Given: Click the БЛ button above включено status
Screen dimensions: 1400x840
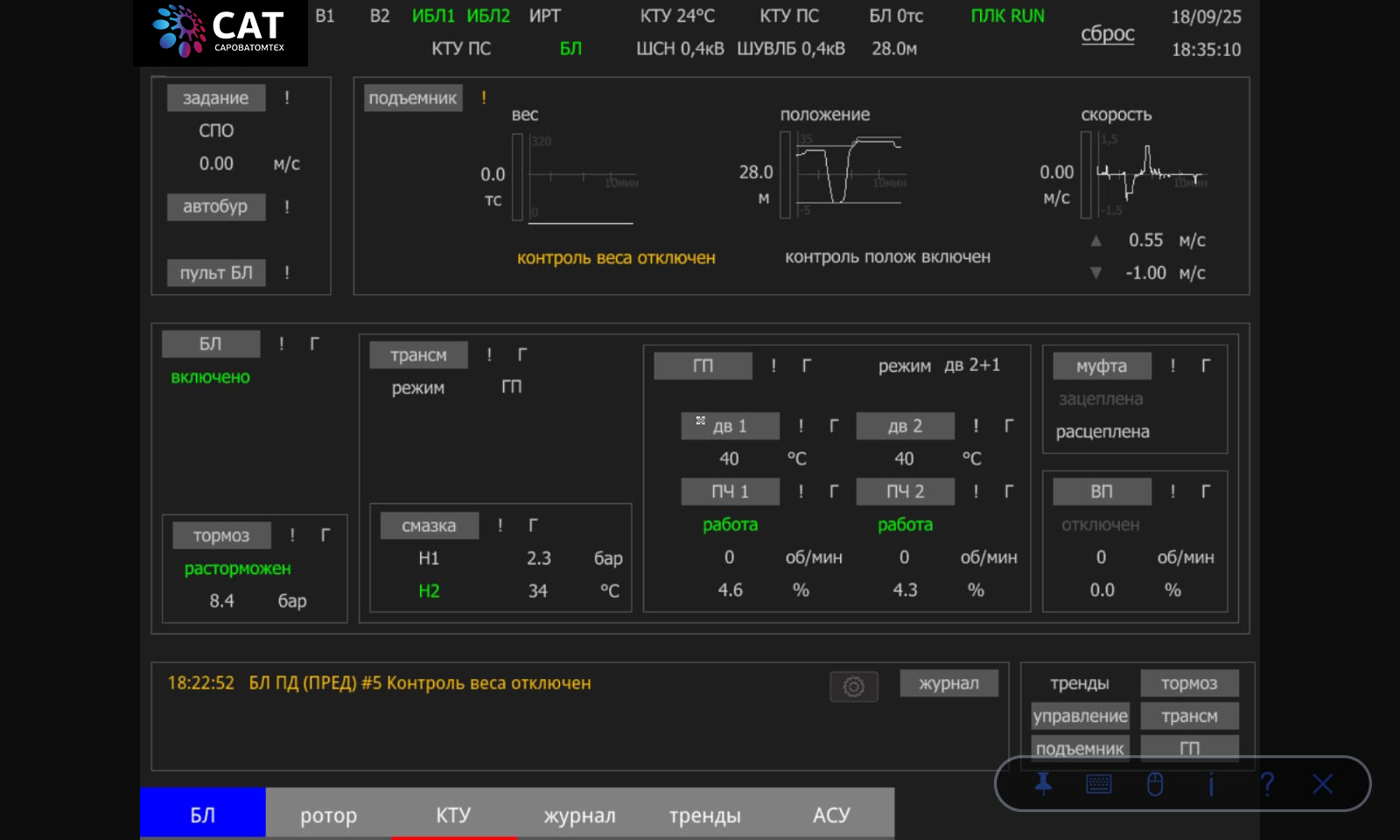Looking at the screenshot, I should click(x=211, y=344).
